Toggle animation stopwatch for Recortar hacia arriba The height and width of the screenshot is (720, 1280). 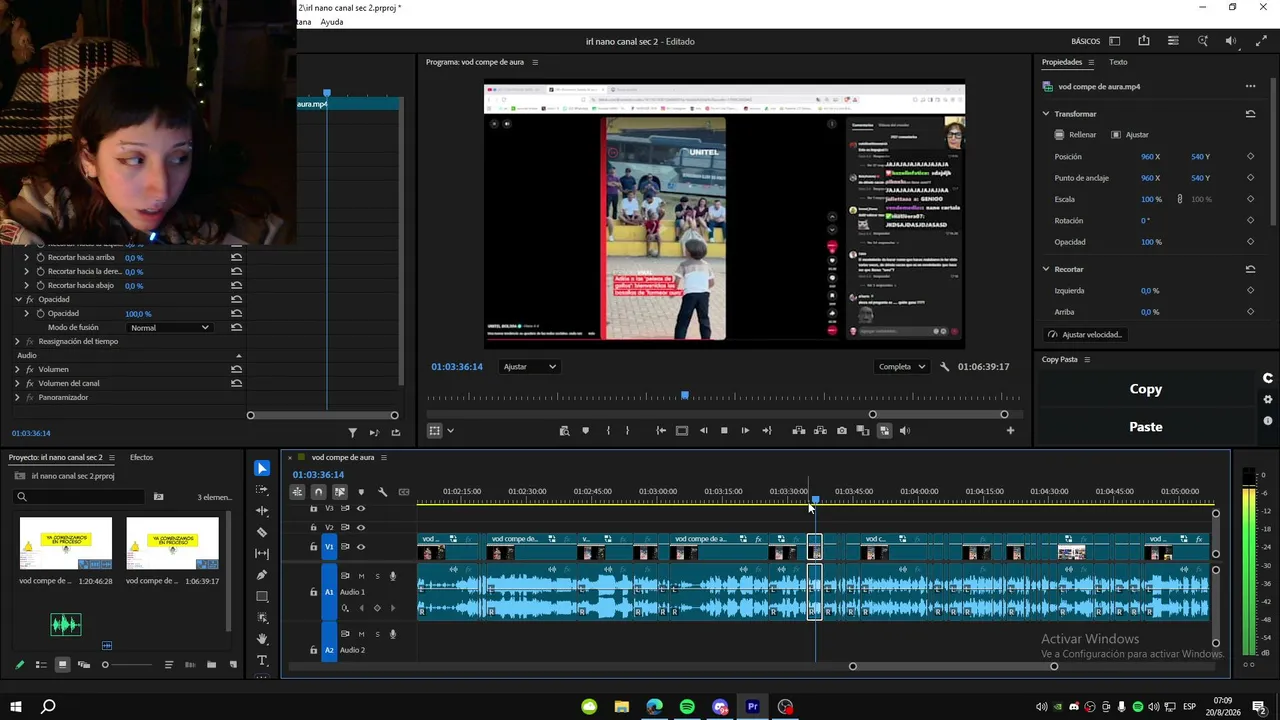click(40, 258)
